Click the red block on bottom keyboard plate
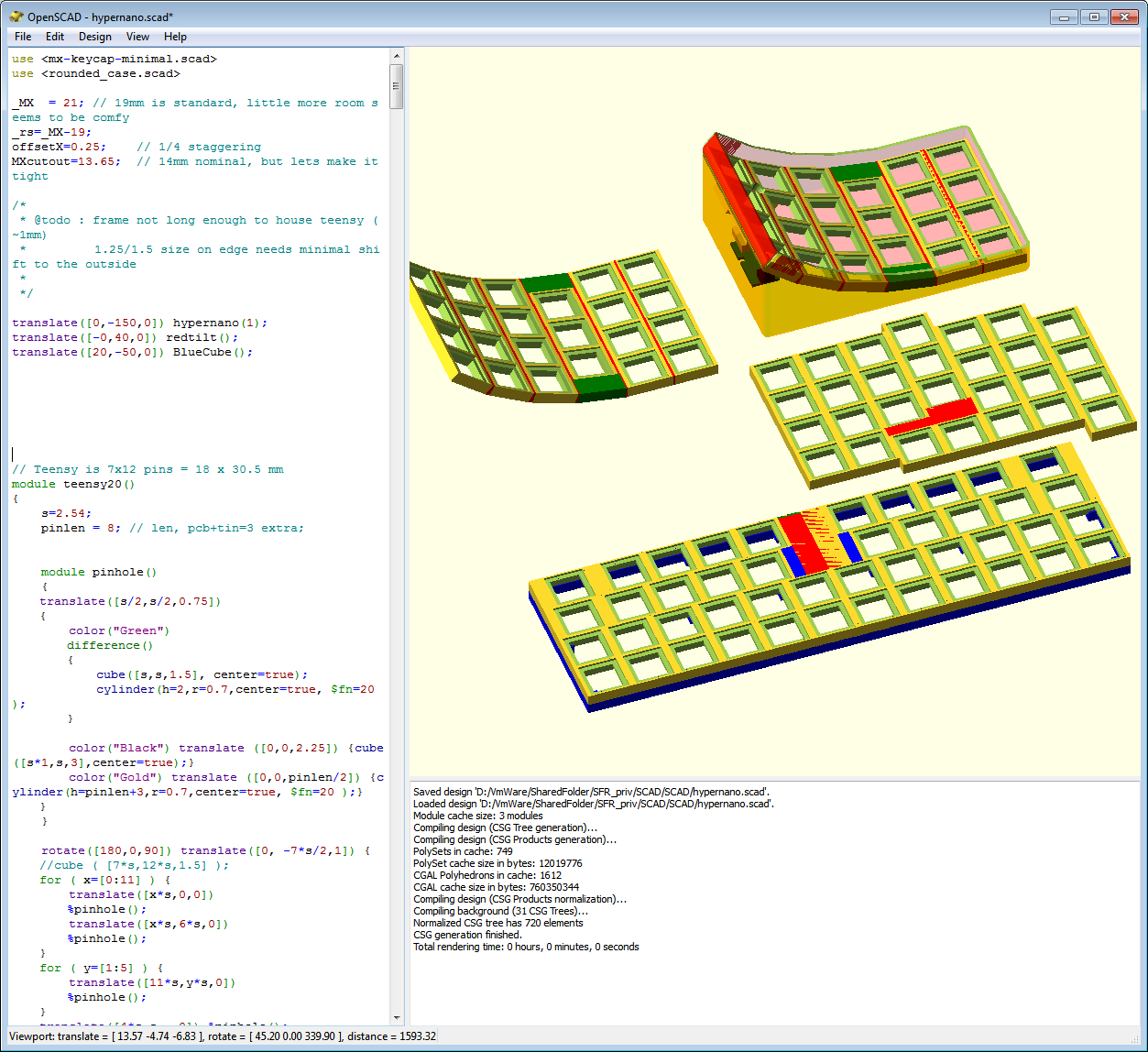This screenshot has height=1052, width=1148. pyautogui.click(x=804, y=541)
